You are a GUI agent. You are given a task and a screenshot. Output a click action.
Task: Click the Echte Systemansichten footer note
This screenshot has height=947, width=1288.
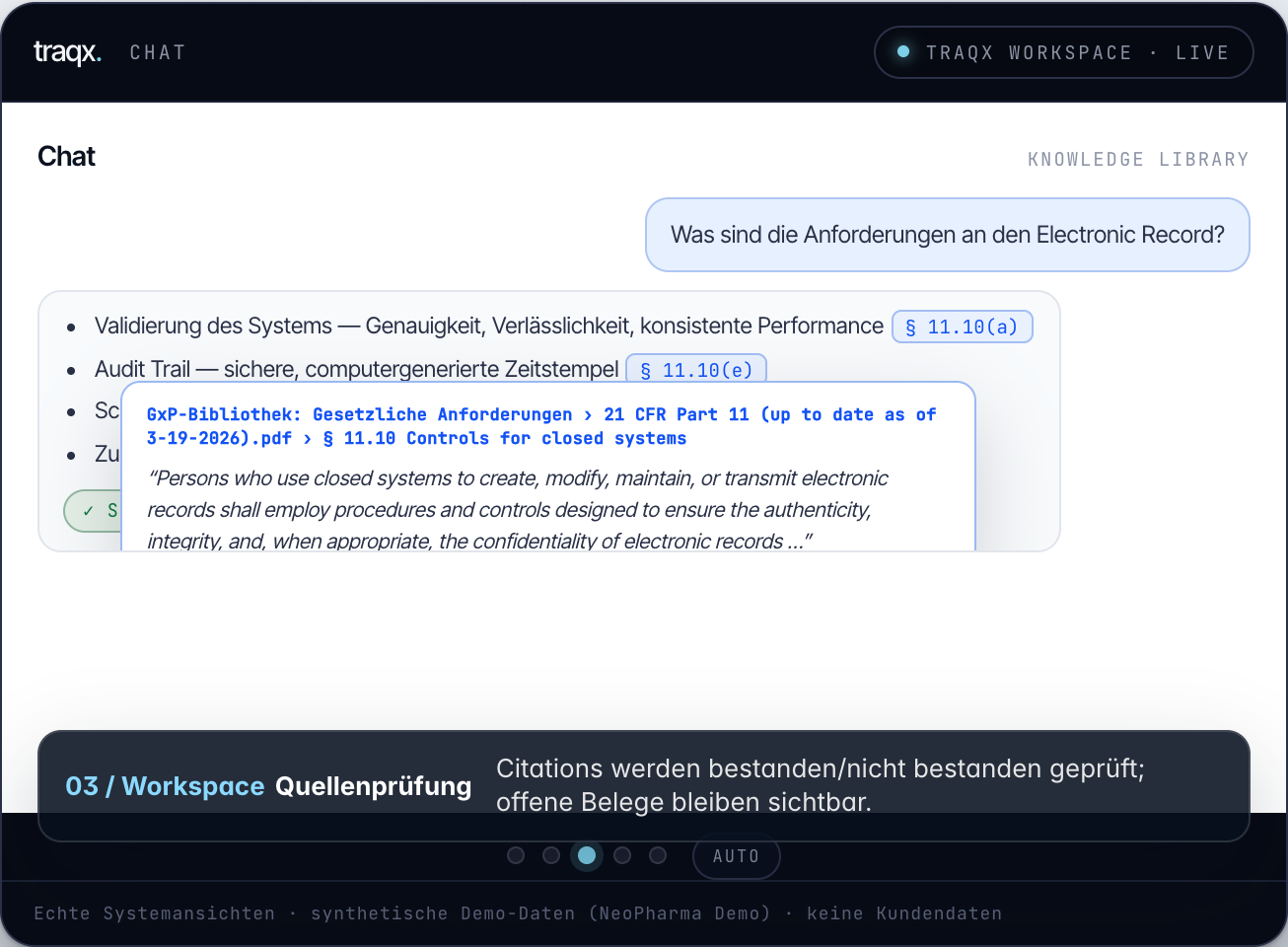coord(518,913)
